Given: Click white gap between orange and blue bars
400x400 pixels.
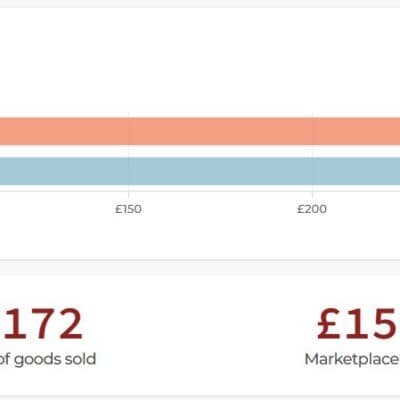Looking at the screenshot, I should (x=200, y=151).
